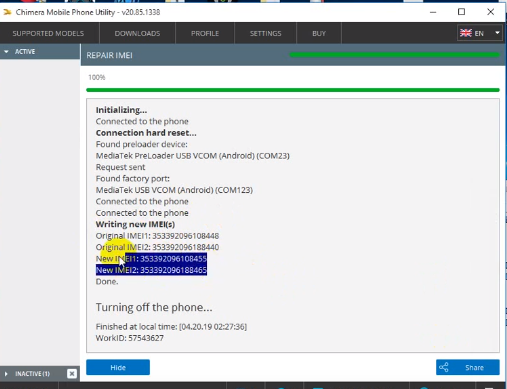Click the Repair IMEI header progress bar
The image size is (507, 389).
coord(395,55)
